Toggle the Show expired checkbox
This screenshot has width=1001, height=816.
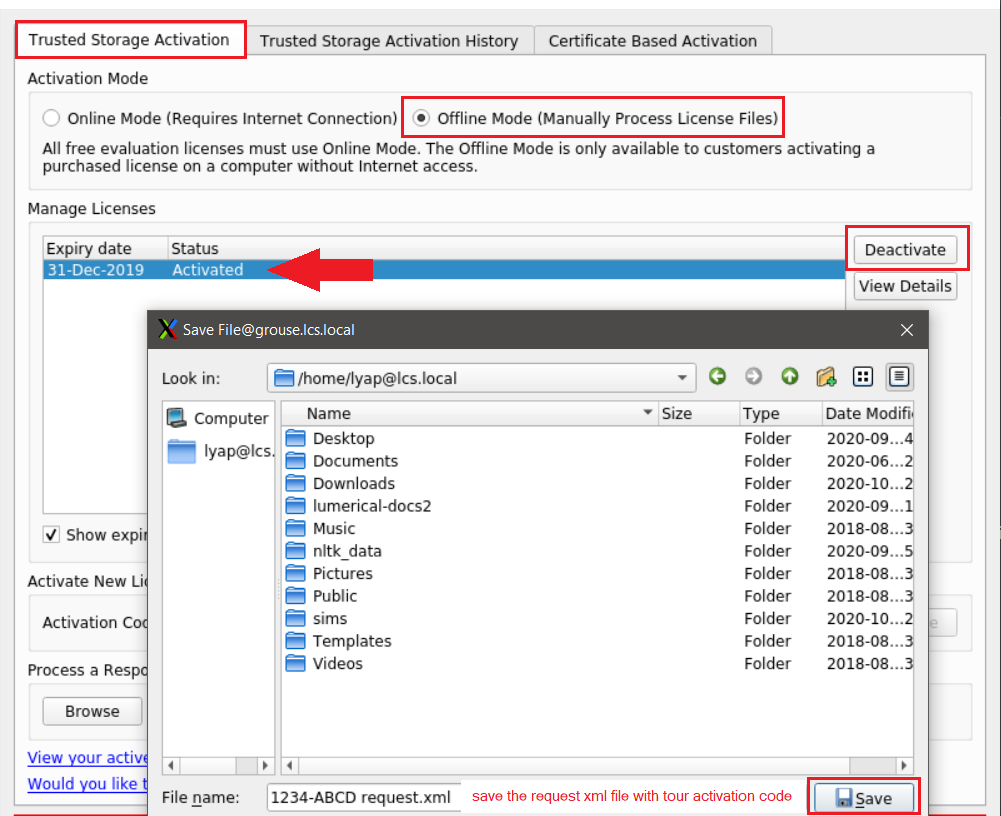[x=51, y=534]
